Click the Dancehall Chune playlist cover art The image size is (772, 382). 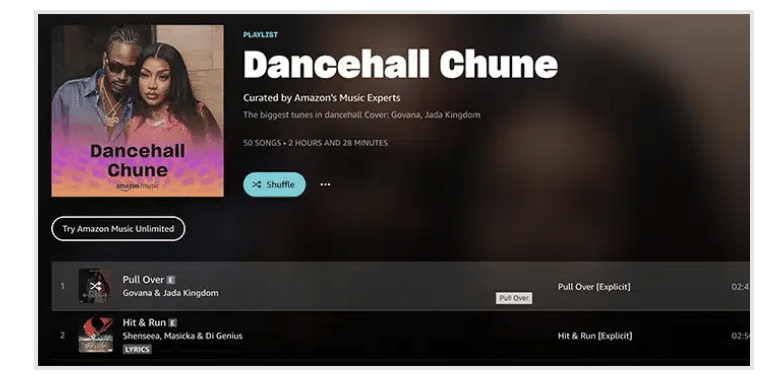click(137, 111)
